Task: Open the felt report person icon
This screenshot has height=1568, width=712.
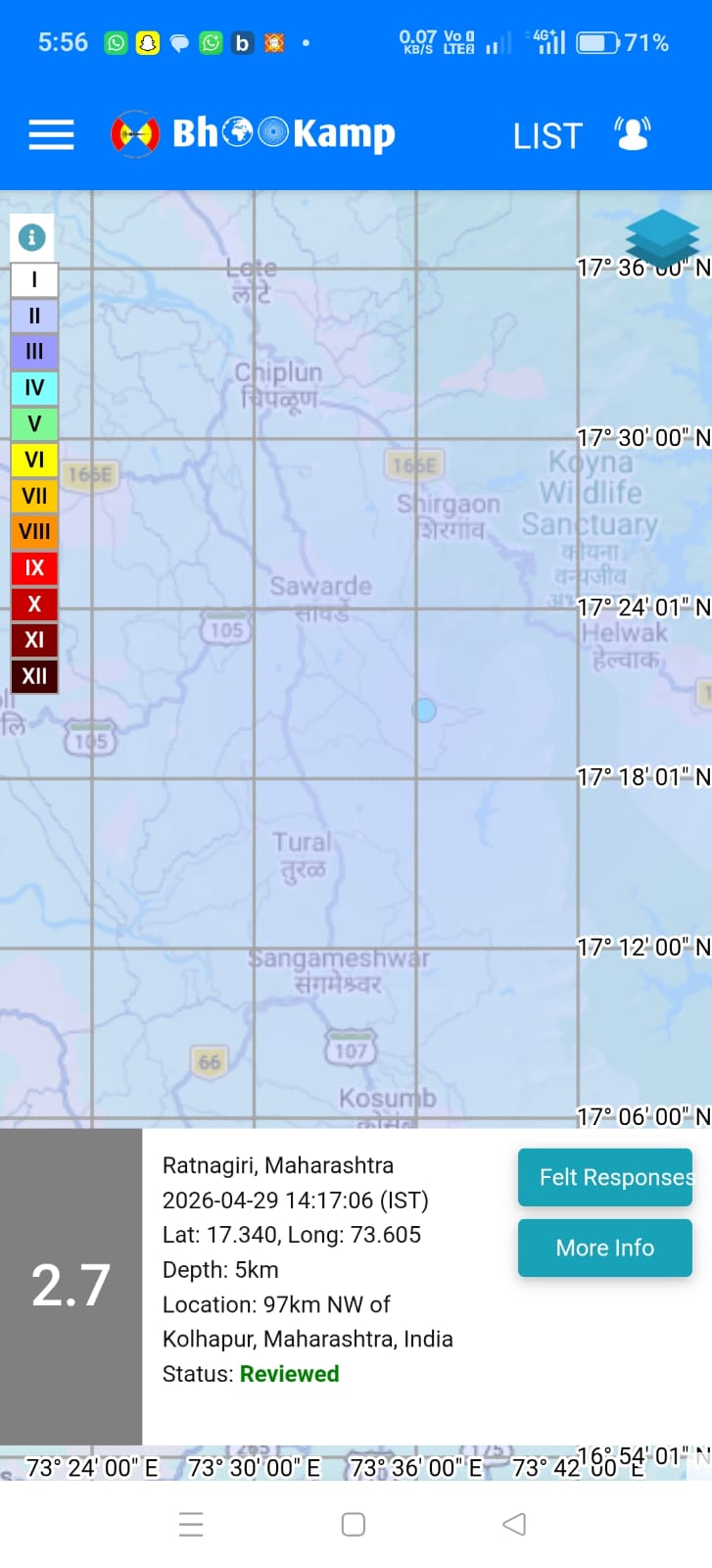Action: 633,134
